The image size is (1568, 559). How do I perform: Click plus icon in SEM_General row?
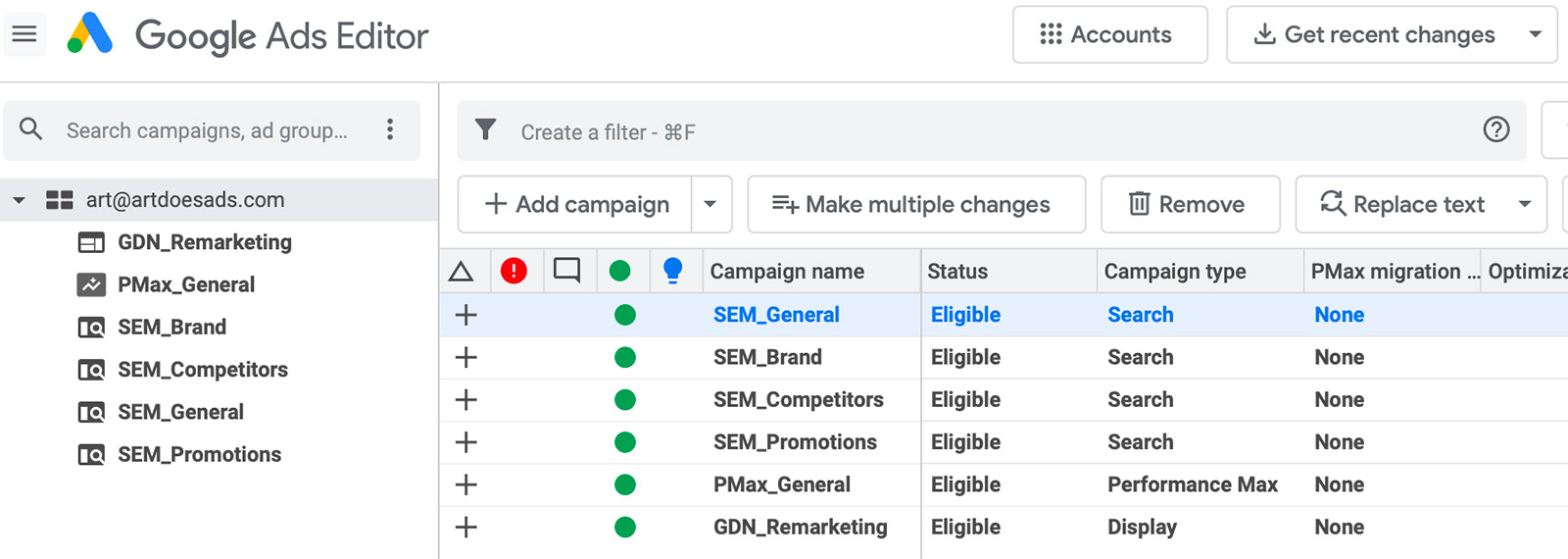466,315
